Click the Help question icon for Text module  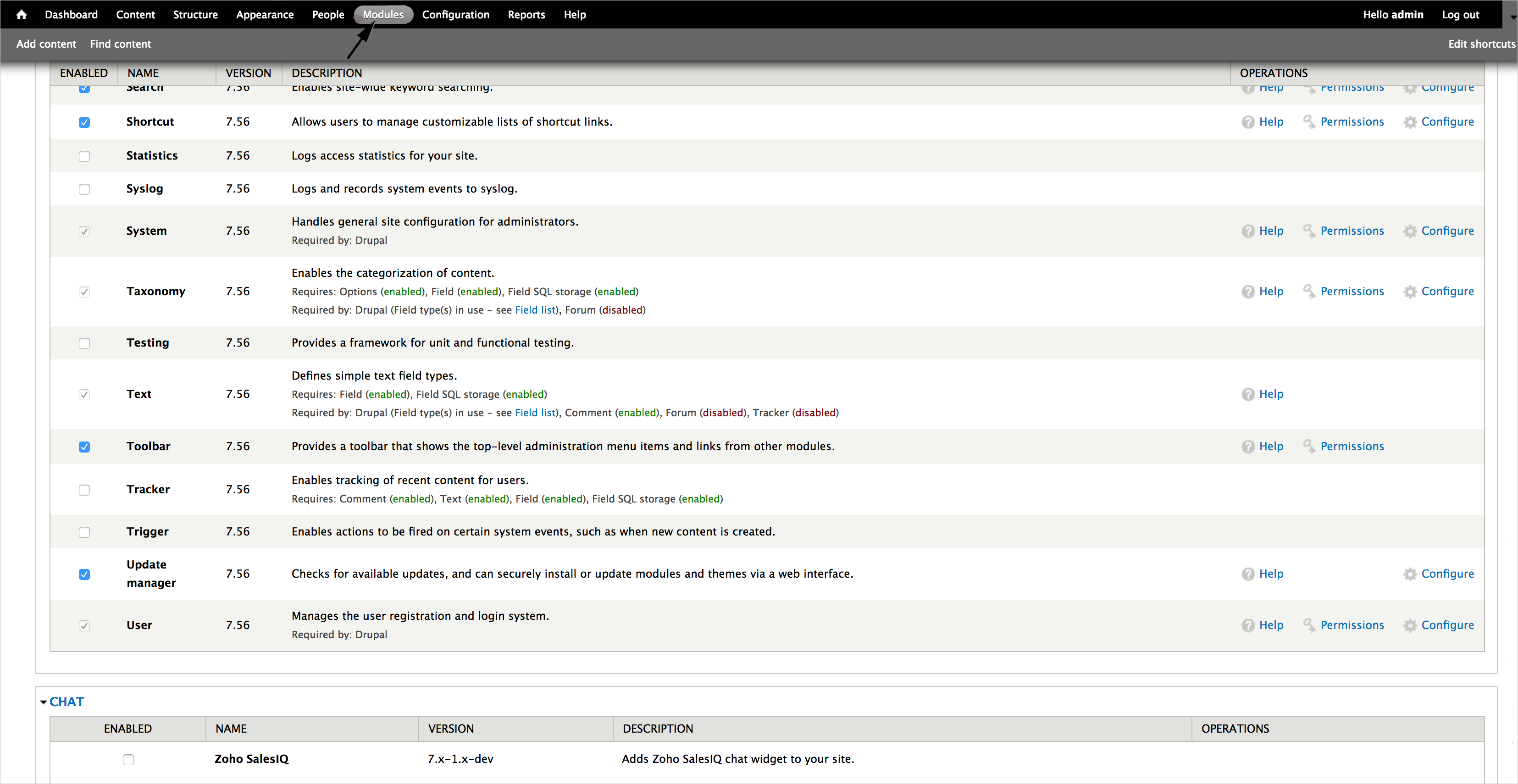(1247, 394)
